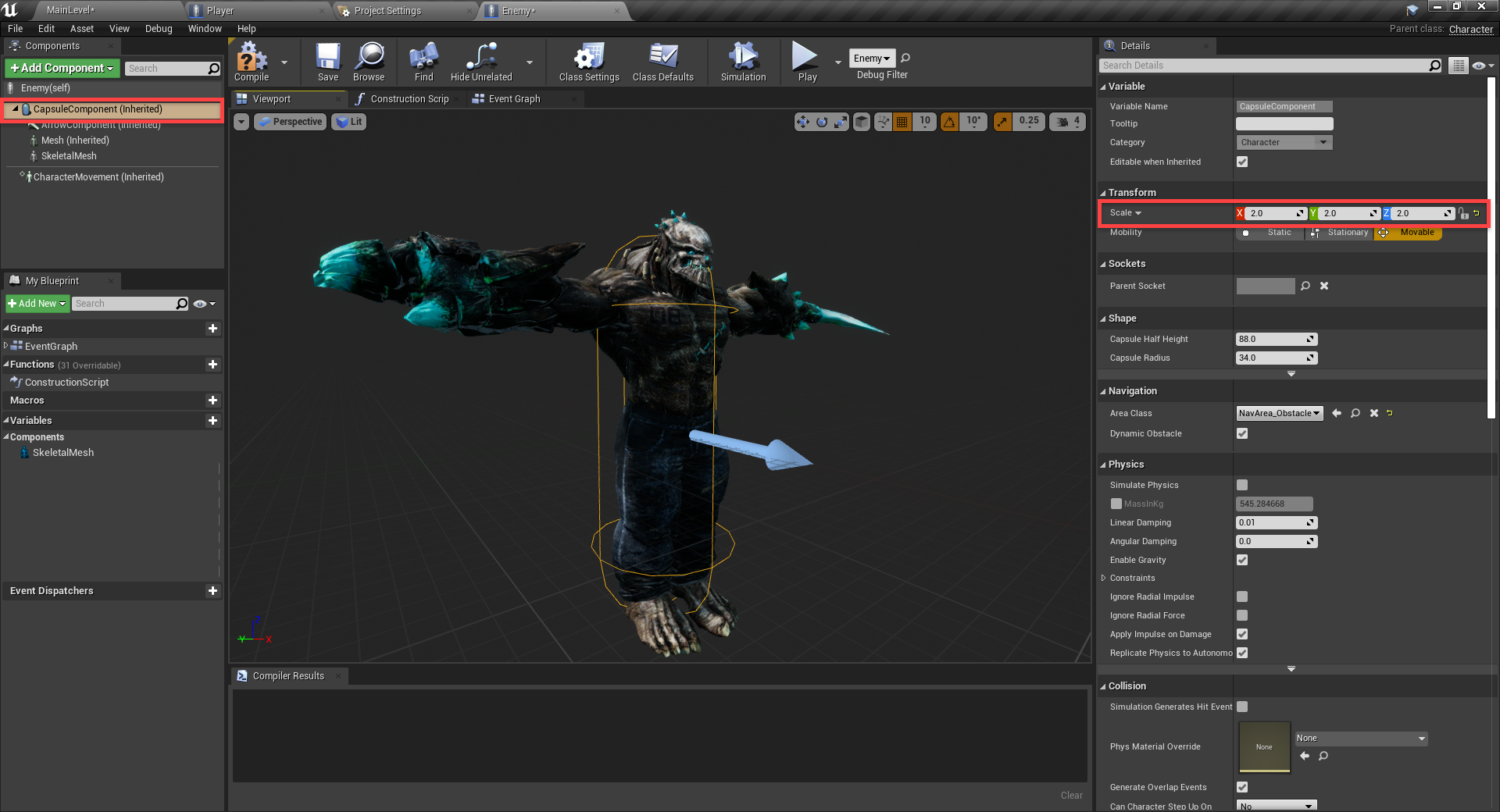Viewport: 1500px width, 812px height.
Task: Open the Category Character dropdown
Action: pyautogui.click(x=1284, y=142)
